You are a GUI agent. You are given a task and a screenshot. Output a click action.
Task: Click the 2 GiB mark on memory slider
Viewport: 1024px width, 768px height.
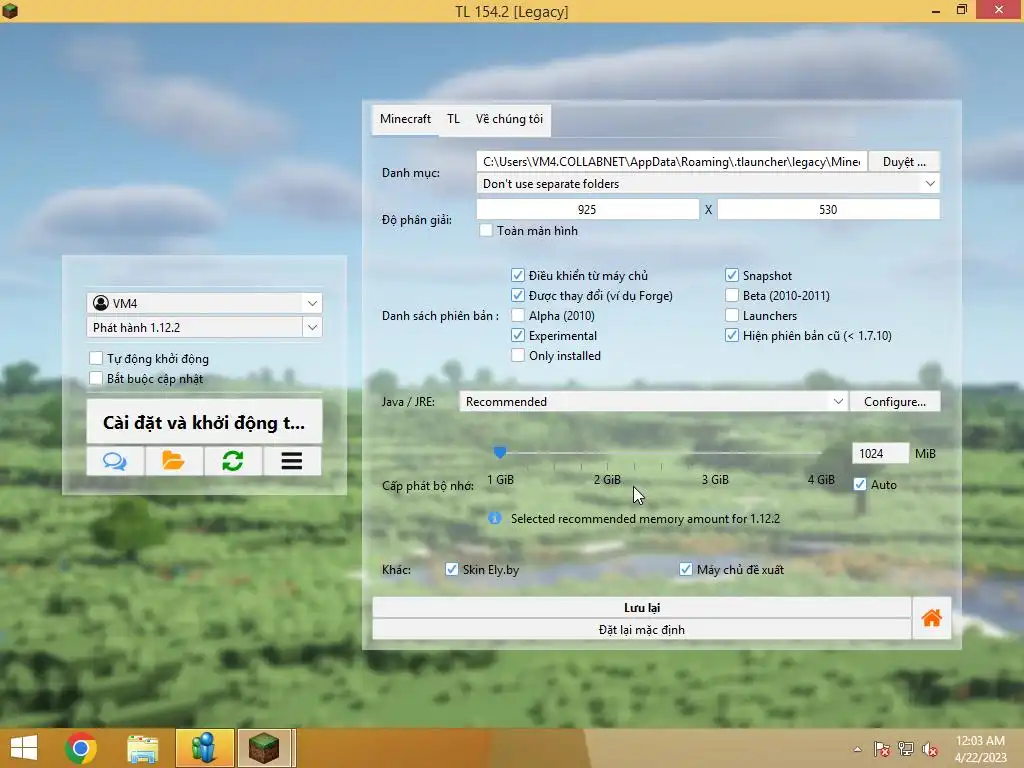607,479
